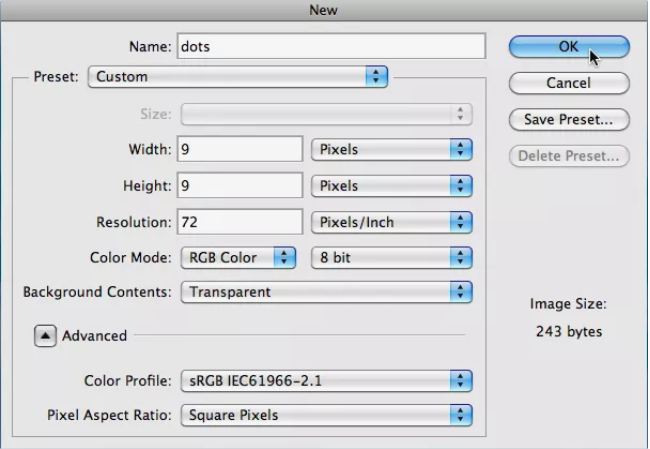This screenshot has width=650, height=449.
Task: Click the grayed-out Delete Preset button
Action: 569,156
